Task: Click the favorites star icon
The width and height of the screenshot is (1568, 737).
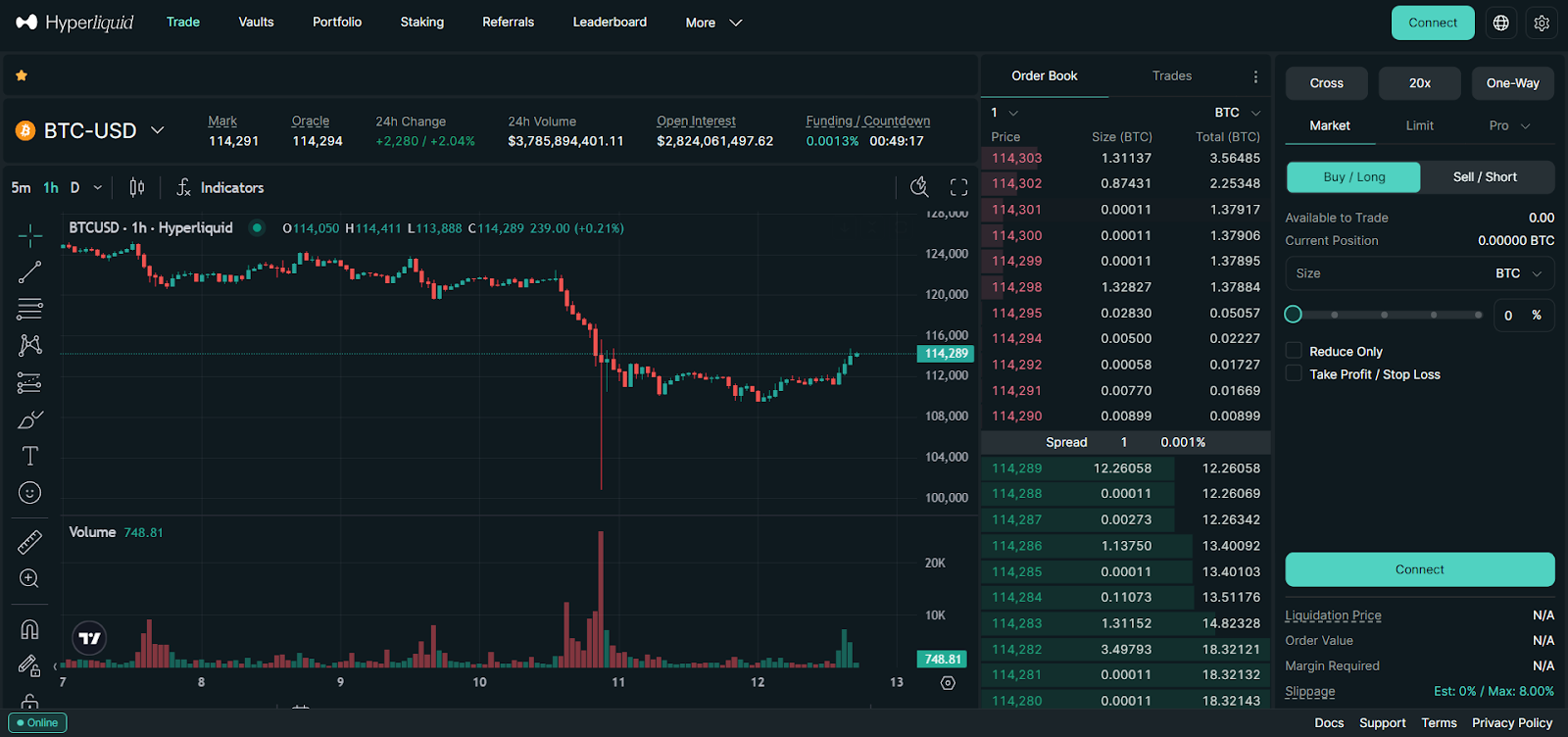Action: pos(22,75)
